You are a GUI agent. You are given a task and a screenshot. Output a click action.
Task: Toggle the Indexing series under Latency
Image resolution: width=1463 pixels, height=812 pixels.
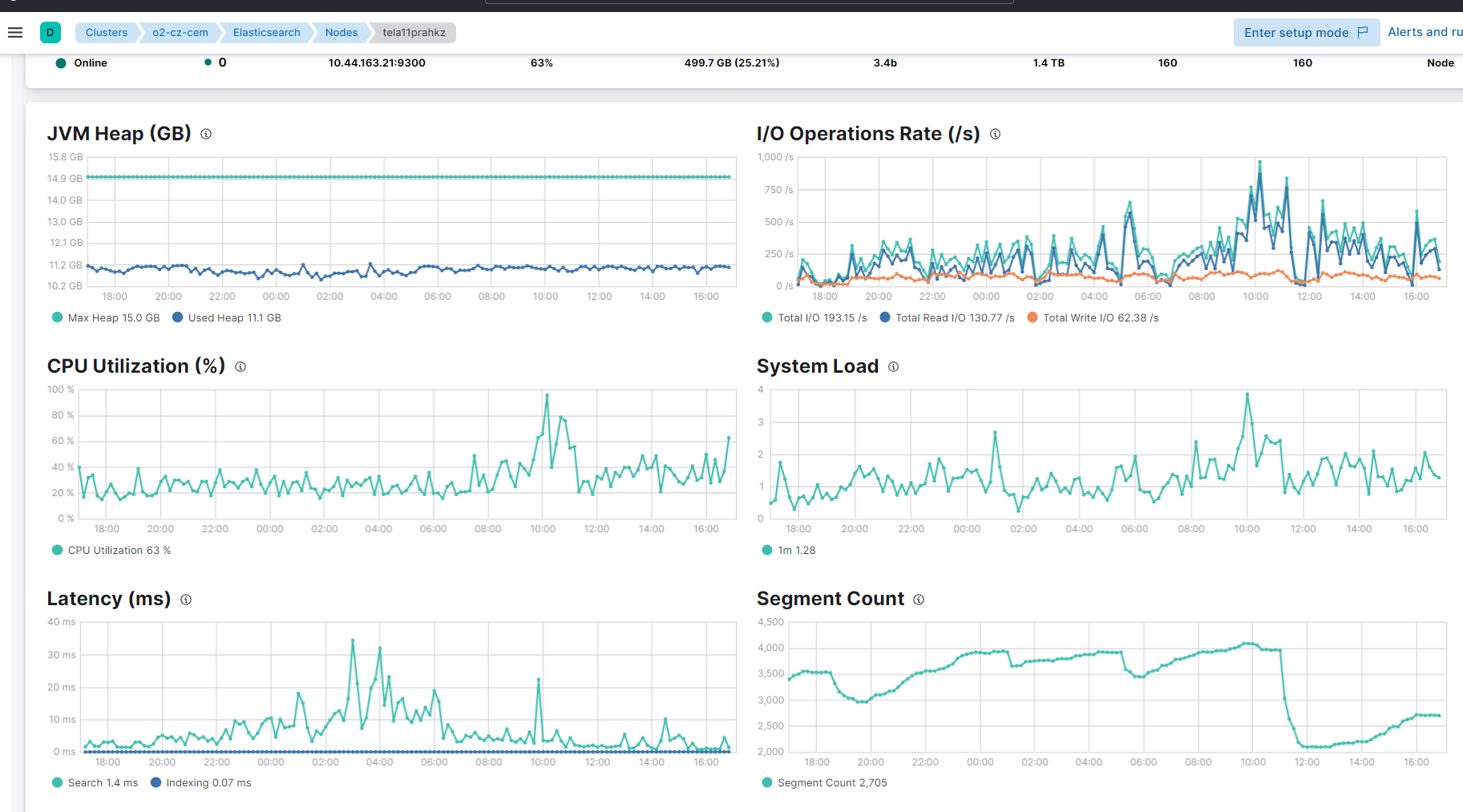point(200,782)
